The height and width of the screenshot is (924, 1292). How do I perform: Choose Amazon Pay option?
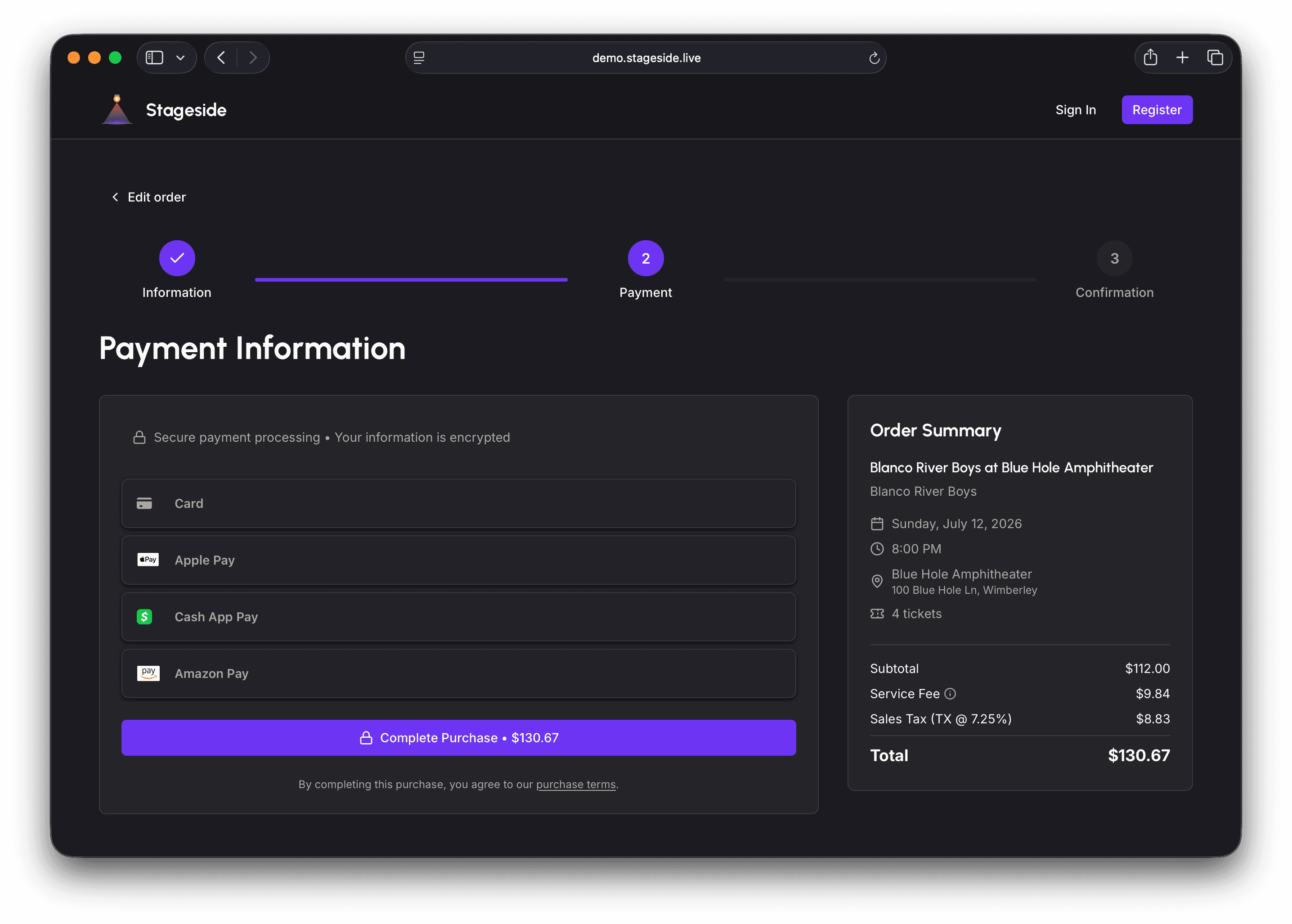pyautogui.click(x=458, y=673)
